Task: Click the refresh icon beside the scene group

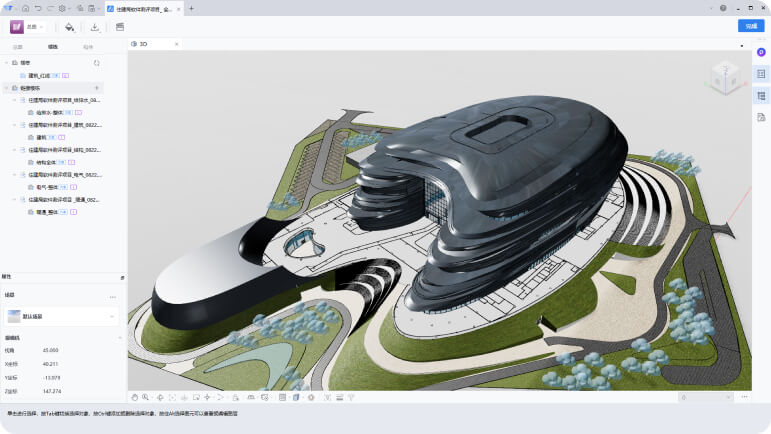Action: pos(96,62)
